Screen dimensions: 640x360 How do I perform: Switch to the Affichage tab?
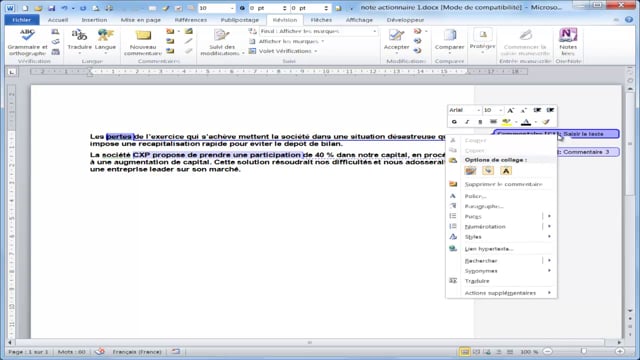359,20
